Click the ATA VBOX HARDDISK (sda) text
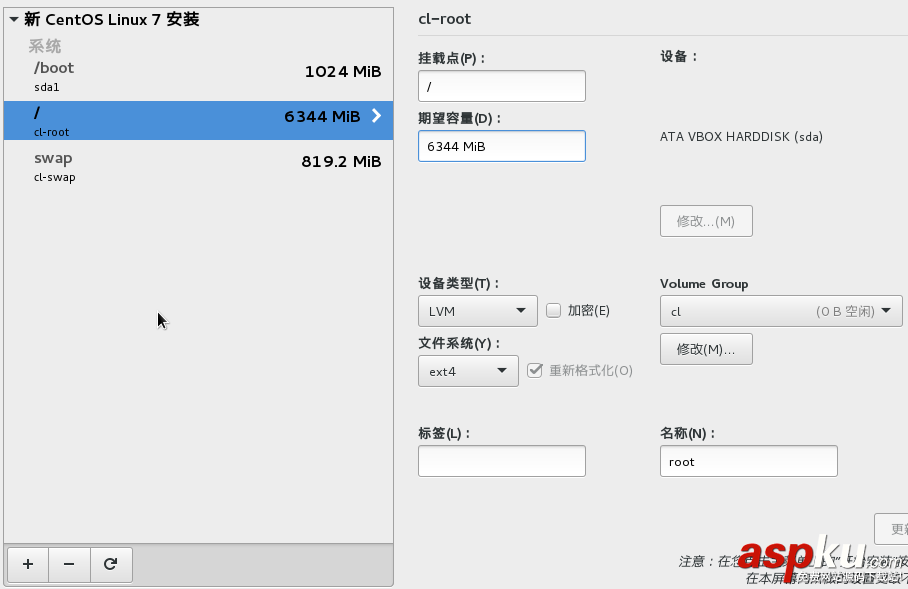Viewport: 908px width, 589px height. tap(741, 137)
